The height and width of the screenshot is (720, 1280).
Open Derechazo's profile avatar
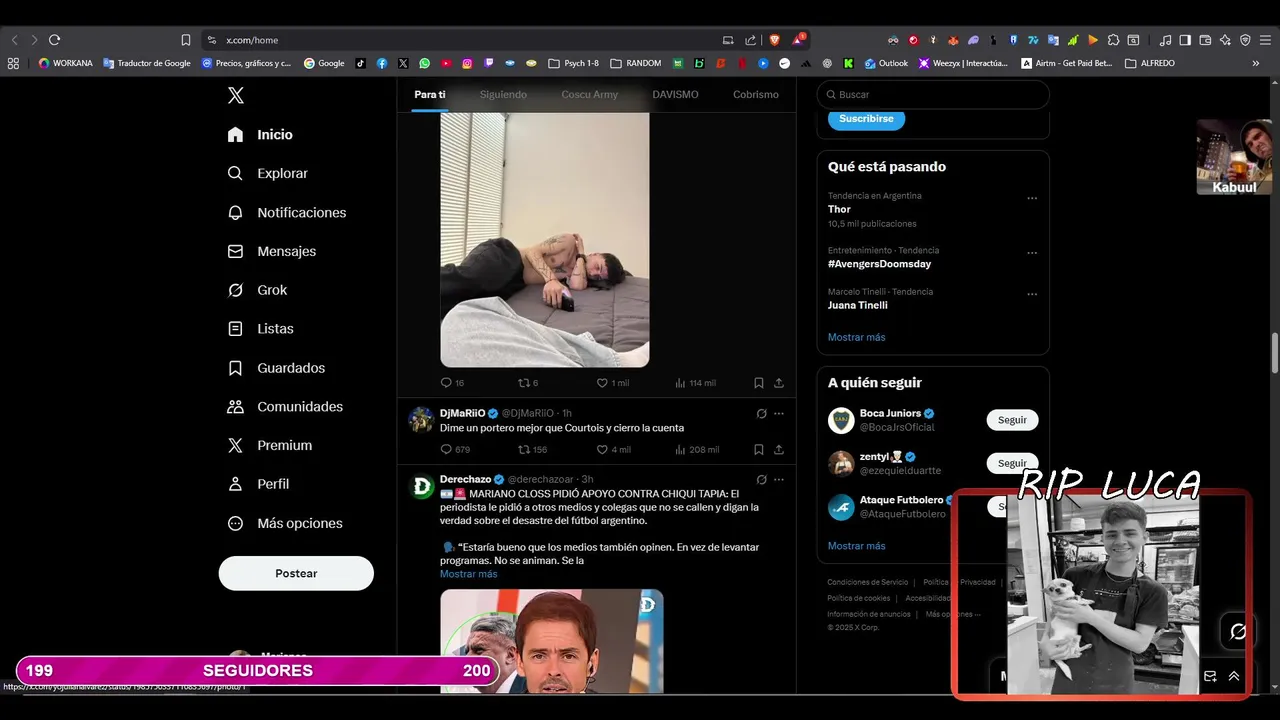point(421,486)
